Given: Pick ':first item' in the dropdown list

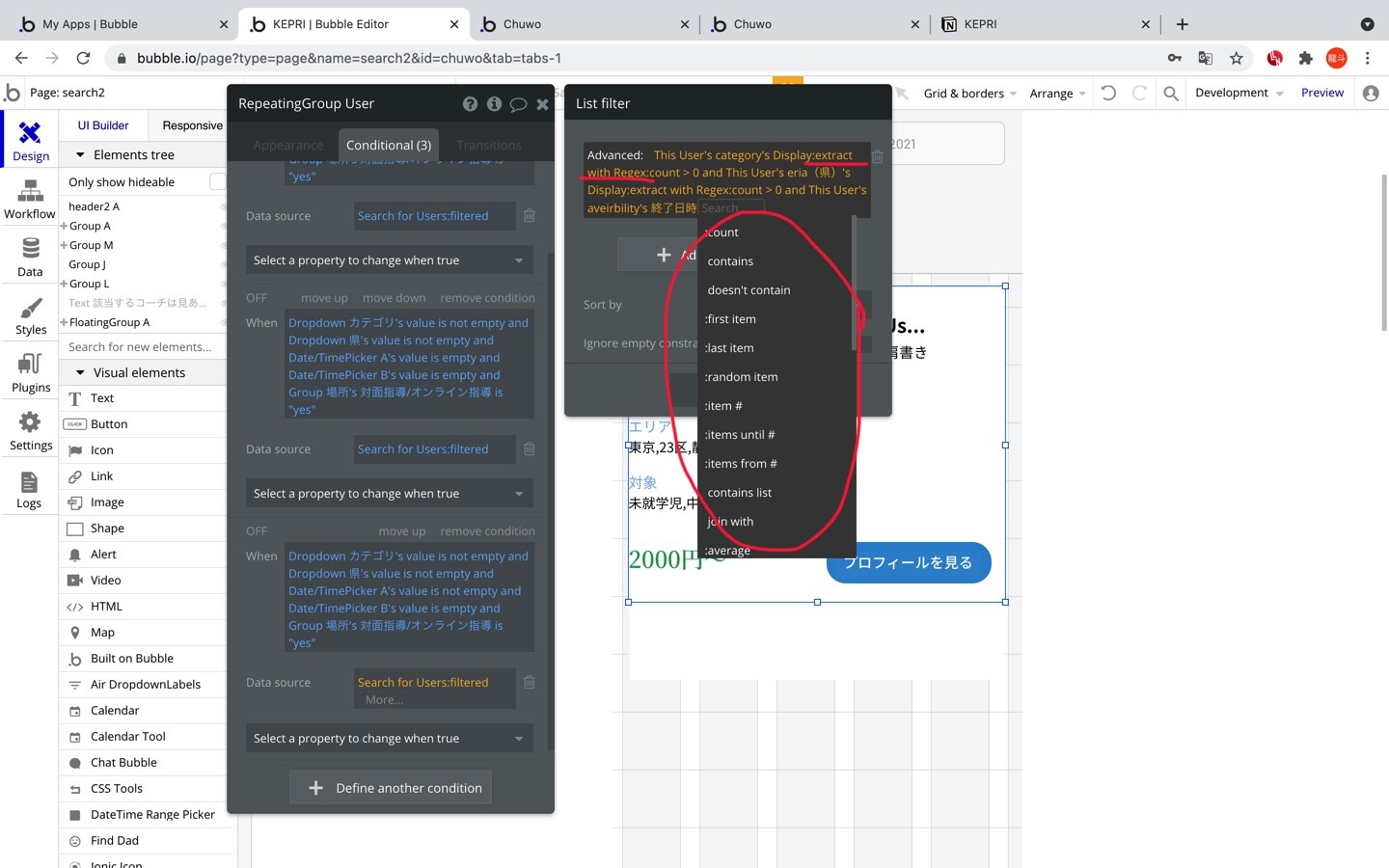Looking at the screenshot, I should (730, 319).
